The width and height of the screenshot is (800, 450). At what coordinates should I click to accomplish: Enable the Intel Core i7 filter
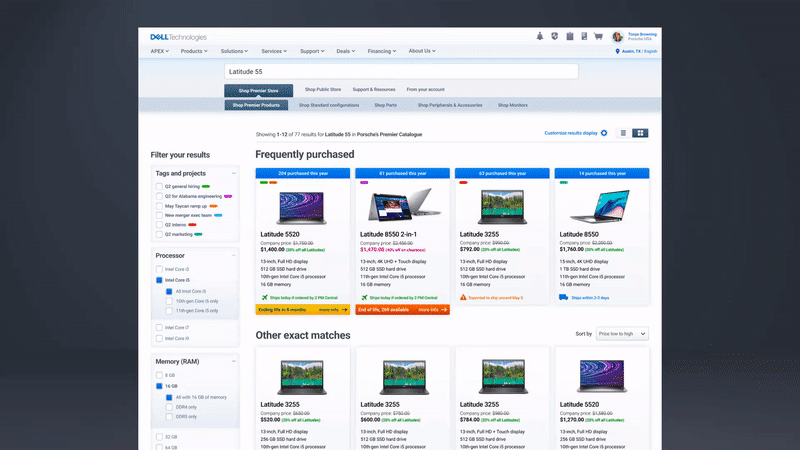pyautogui.click(x=159, y=328)
